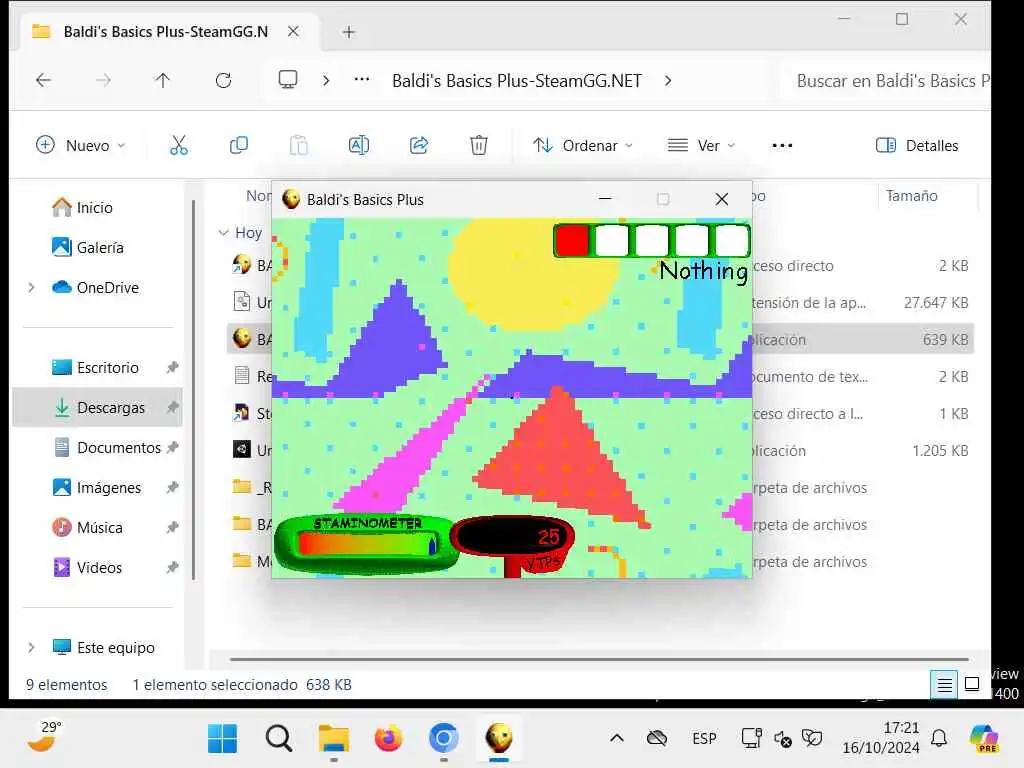Viewport: 1024px width, 768px height.
Task: Open the See more ellipsis in toolbar
Action: (782, 145)
